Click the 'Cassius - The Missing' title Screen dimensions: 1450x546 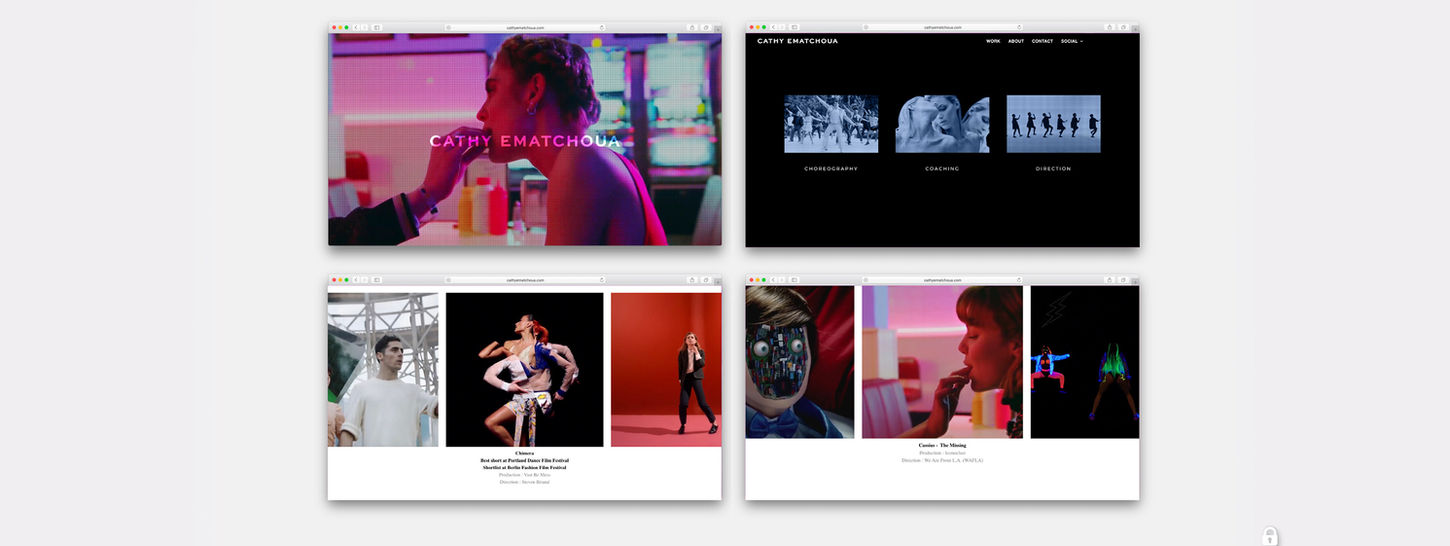tap(942, 445)
